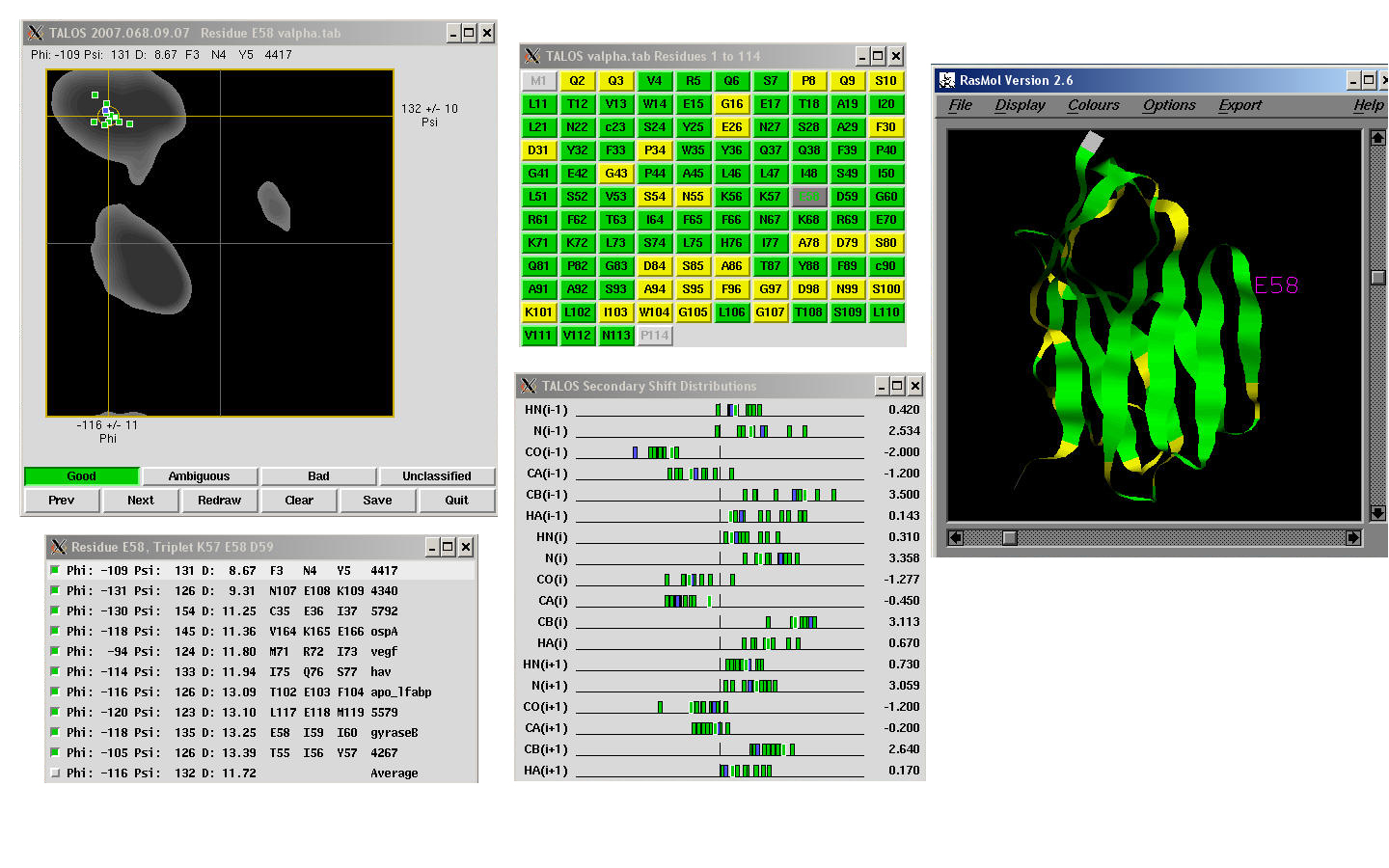The width and height of the screenshot is (1389, 868).
Task: Click the CB(i-1) value 3.500
Action: pyautogui.click(x=904, y=495)
